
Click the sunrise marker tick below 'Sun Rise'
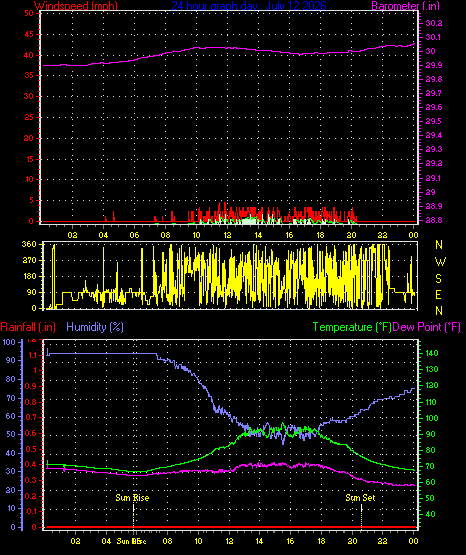133,516
